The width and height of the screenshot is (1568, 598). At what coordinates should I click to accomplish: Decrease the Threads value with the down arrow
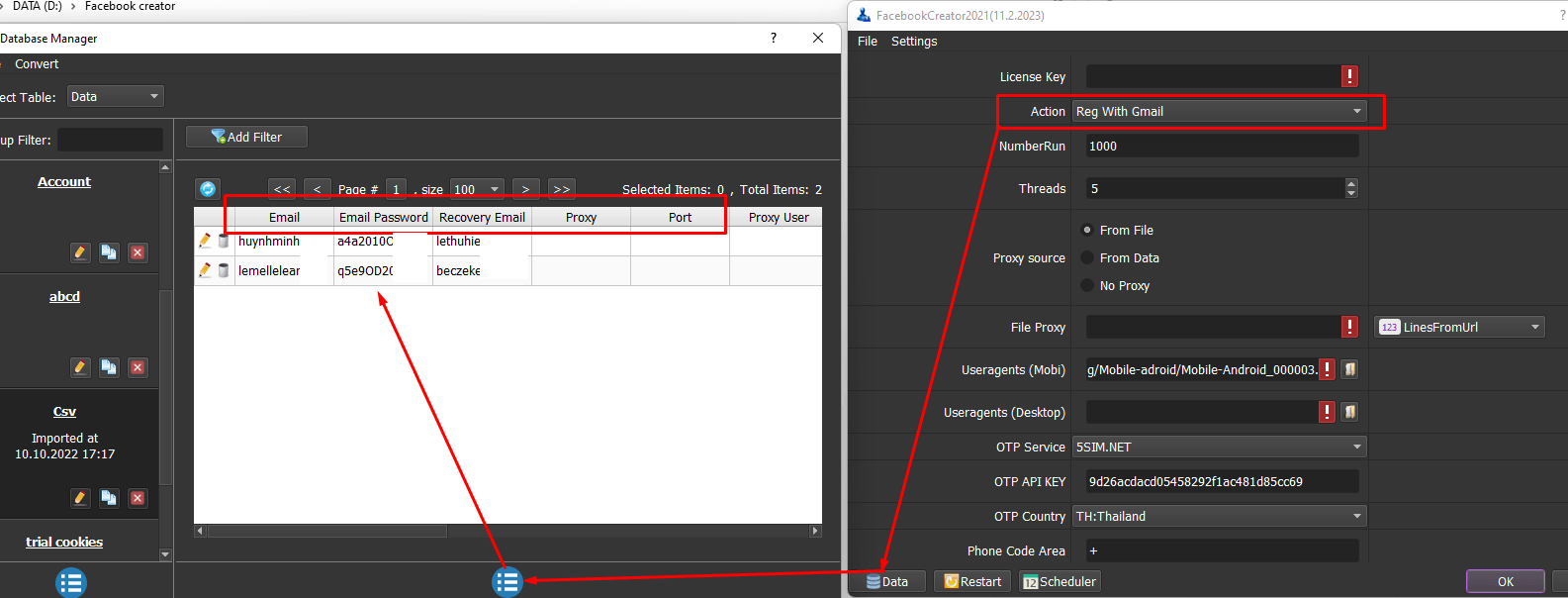(1351, 193)
